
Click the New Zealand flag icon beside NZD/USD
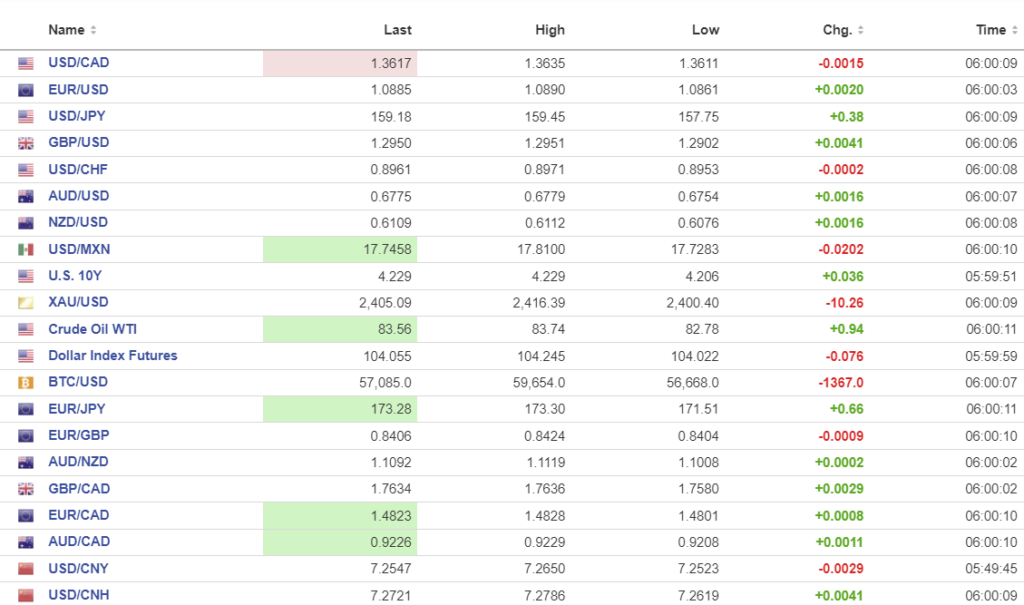pos(26,222)
